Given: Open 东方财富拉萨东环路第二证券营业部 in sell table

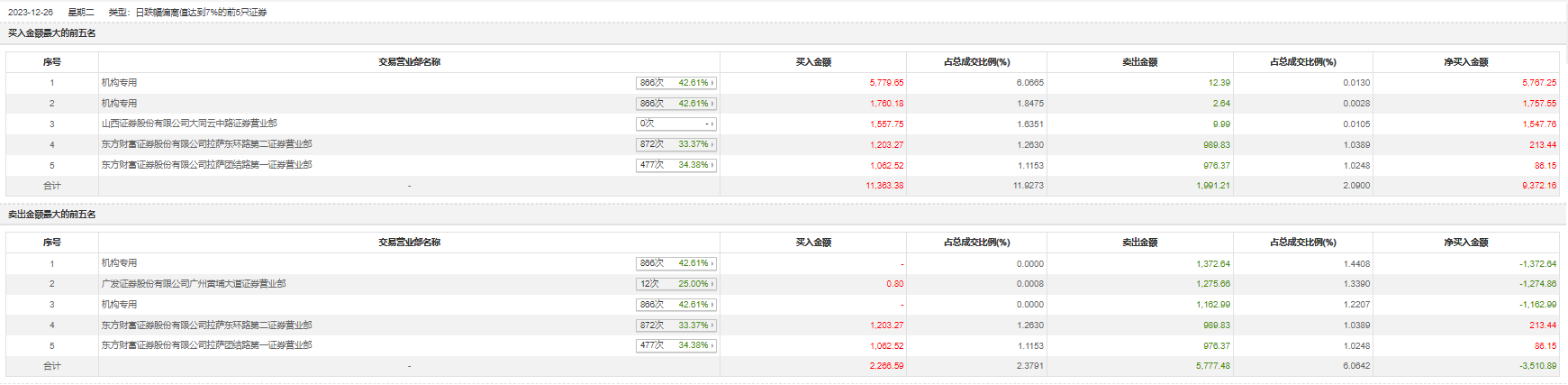Looking at the screenshot, I should 206,325.
